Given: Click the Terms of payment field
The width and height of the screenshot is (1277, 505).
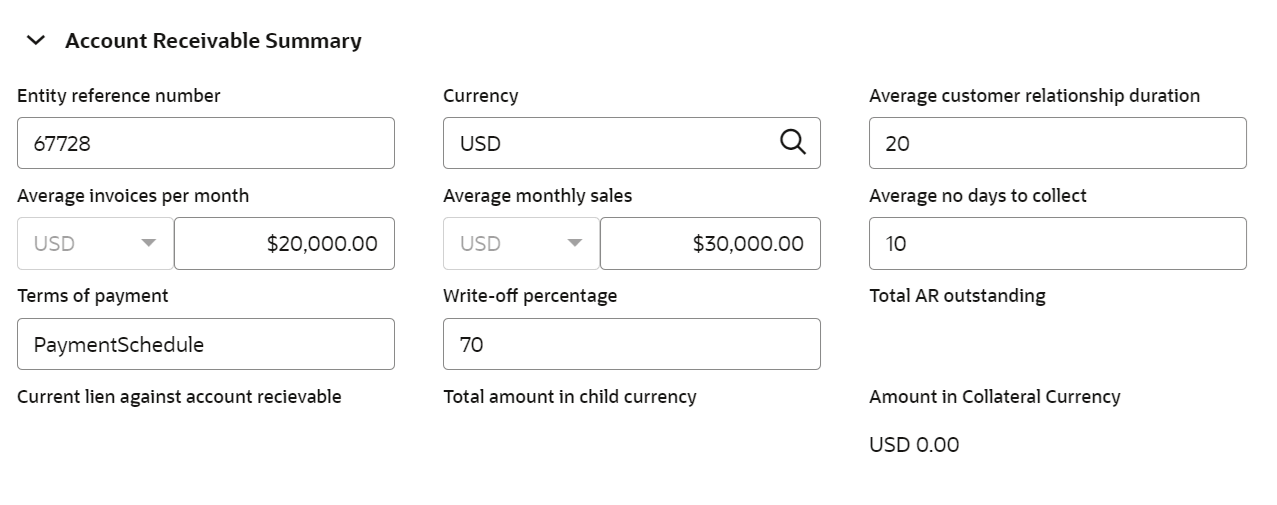Looking at the screenshot, I should [205, 344].
